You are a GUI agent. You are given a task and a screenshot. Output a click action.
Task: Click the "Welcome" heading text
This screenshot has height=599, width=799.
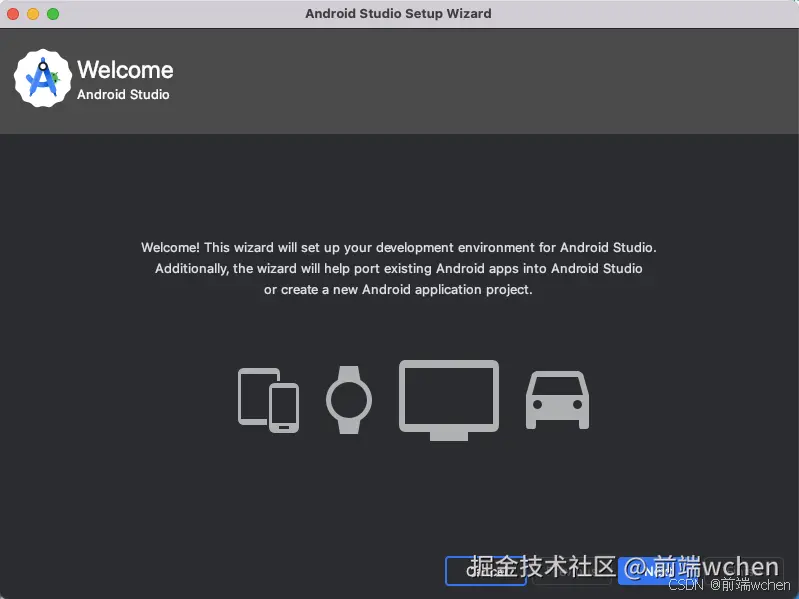(125, 70)
